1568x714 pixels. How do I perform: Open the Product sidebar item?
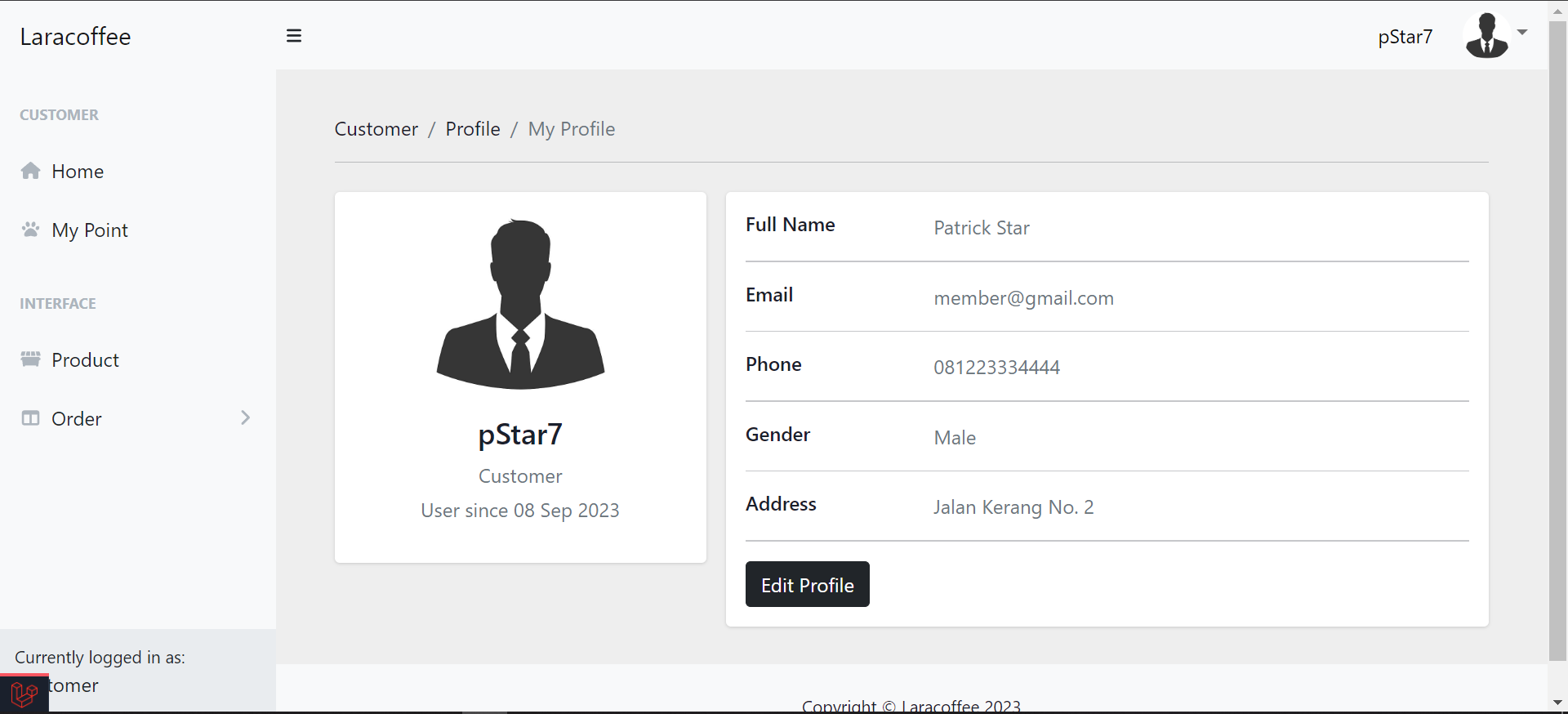[85, 360]
